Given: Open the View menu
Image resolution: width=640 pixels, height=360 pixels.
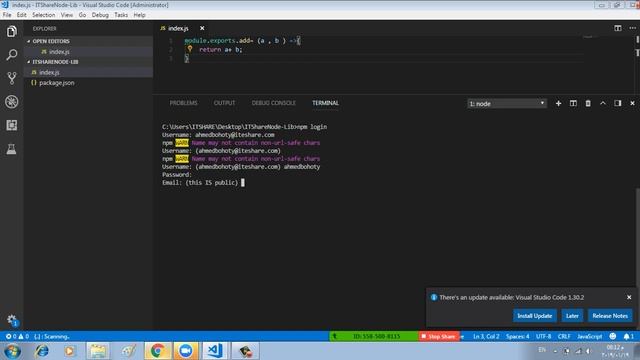Looking at the screenshot, I should [x=67, y=15].
